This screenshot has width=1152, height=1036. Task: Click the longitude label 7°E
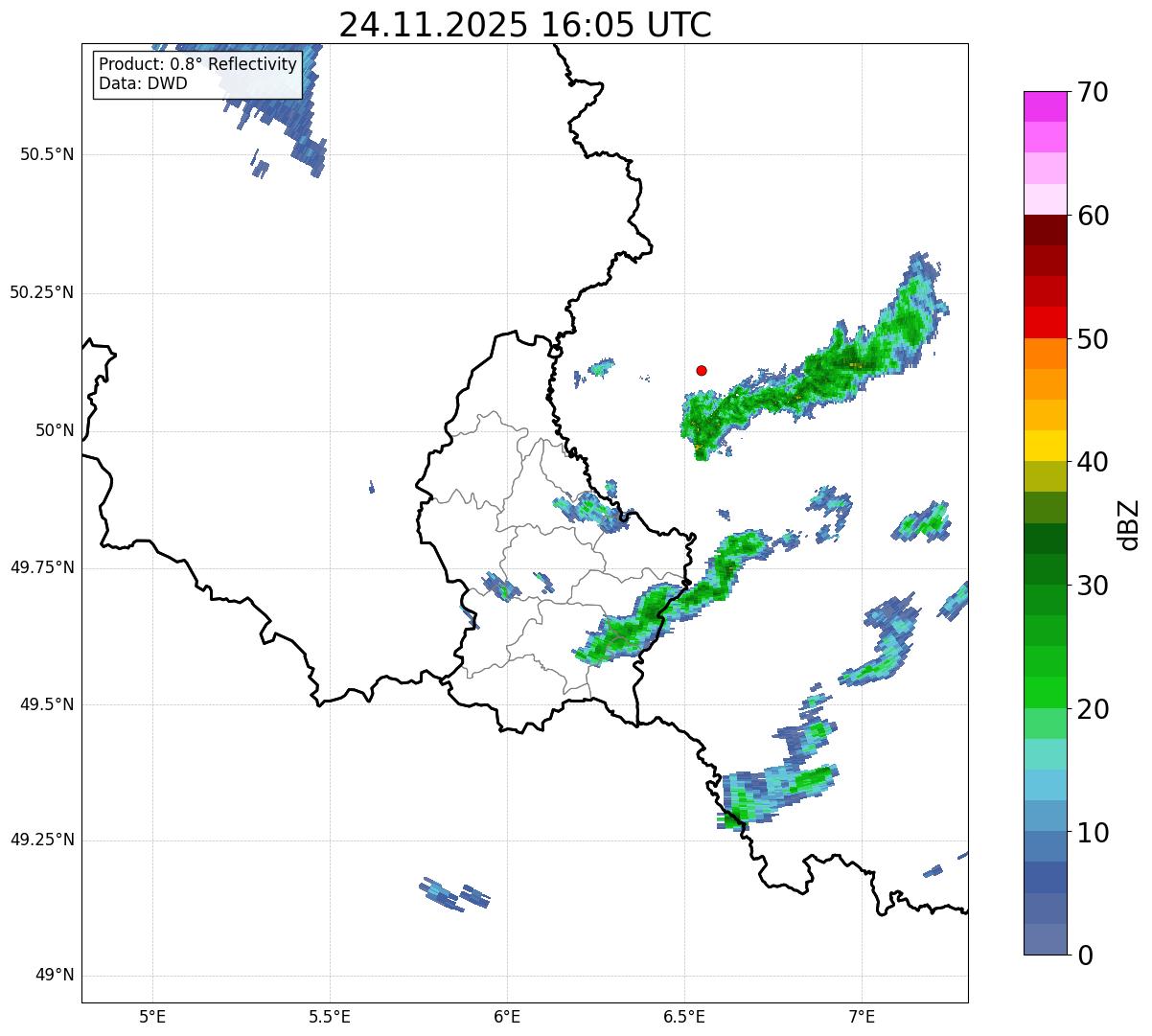click(x=862, y=1017)
